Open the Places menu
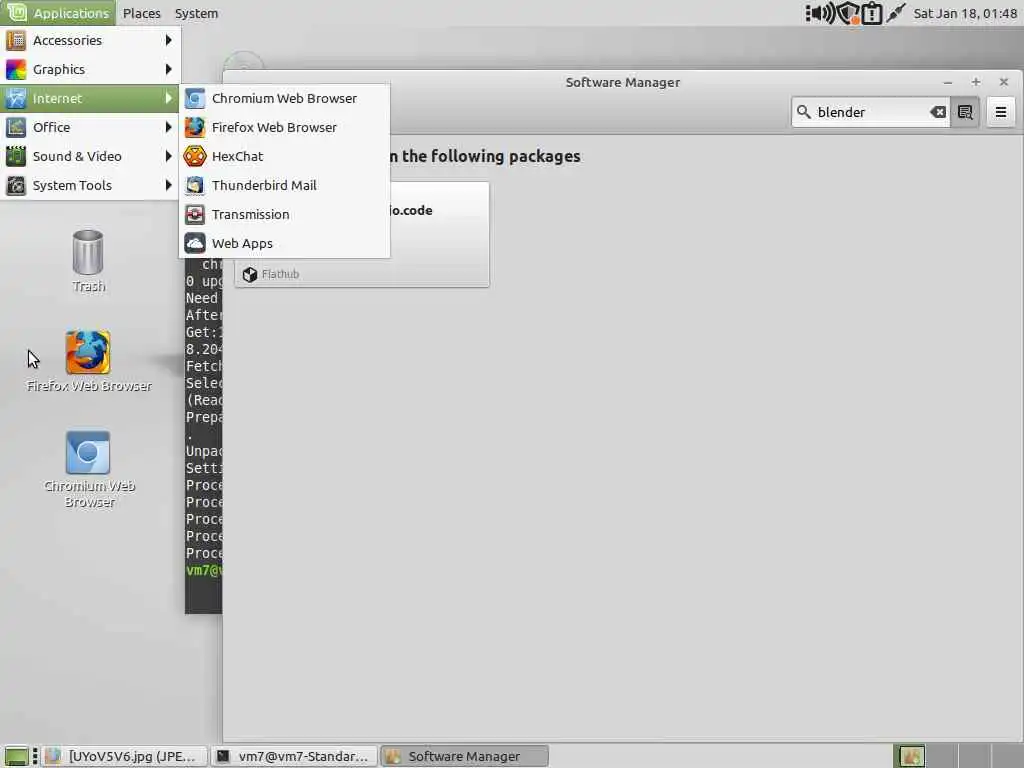Image resolution: width=1024 pixels, height=768 pixels. [142, 13]
